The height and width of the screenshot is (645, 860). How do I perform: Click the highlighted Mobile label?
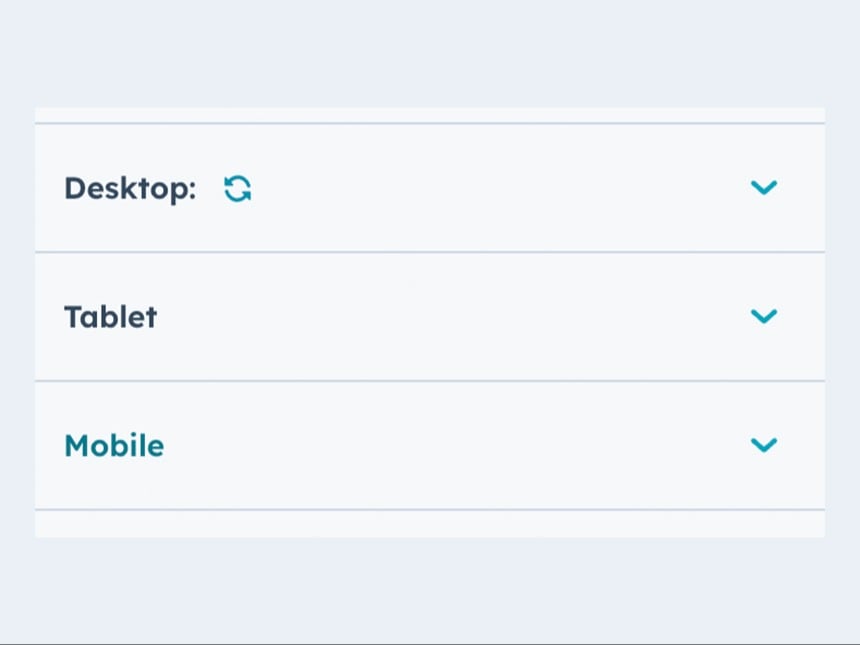tap(113, 446)
